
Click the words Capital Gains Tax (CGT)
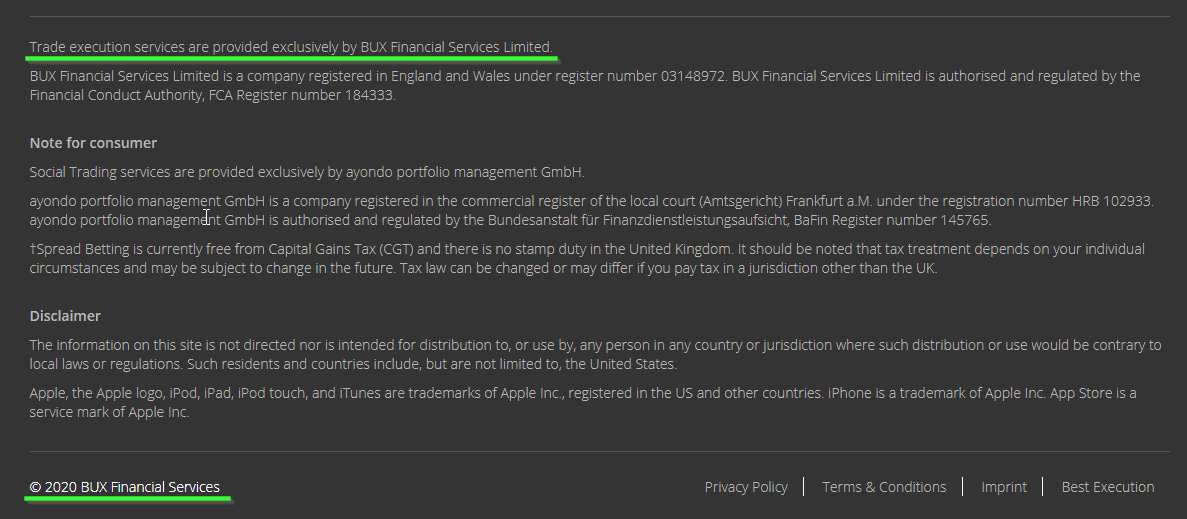[x=339, y=250]
